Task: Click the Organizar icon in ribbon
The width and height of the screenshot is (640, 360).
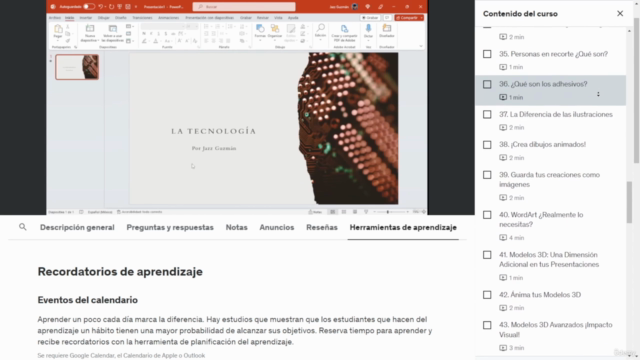Action: pyautogui.click(x=275, y=29)
